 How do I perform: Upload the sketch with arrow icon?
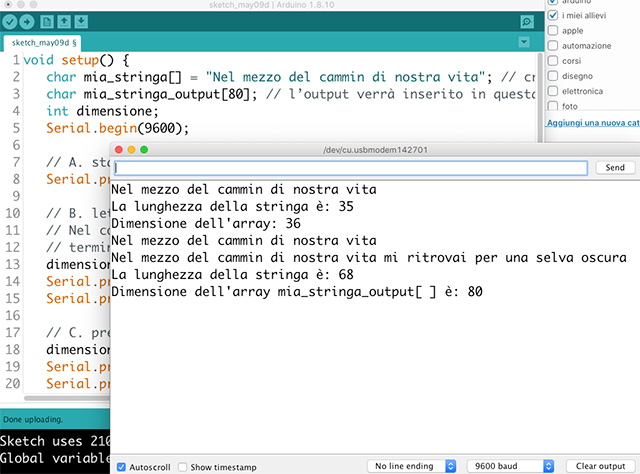(27, 22)
